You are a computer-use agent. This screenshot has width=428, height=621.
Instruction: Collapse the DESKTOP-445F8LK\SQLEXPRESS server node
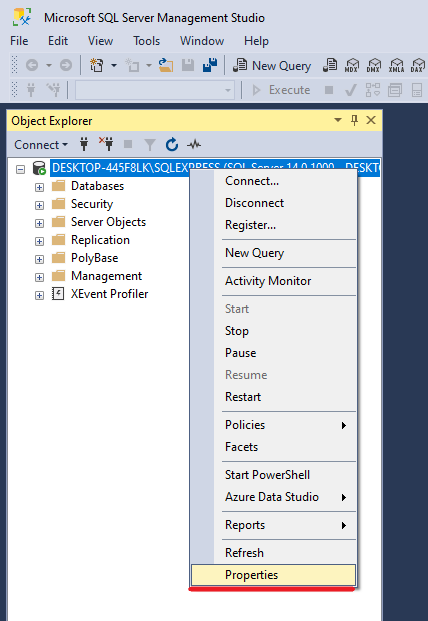(20, 170)
